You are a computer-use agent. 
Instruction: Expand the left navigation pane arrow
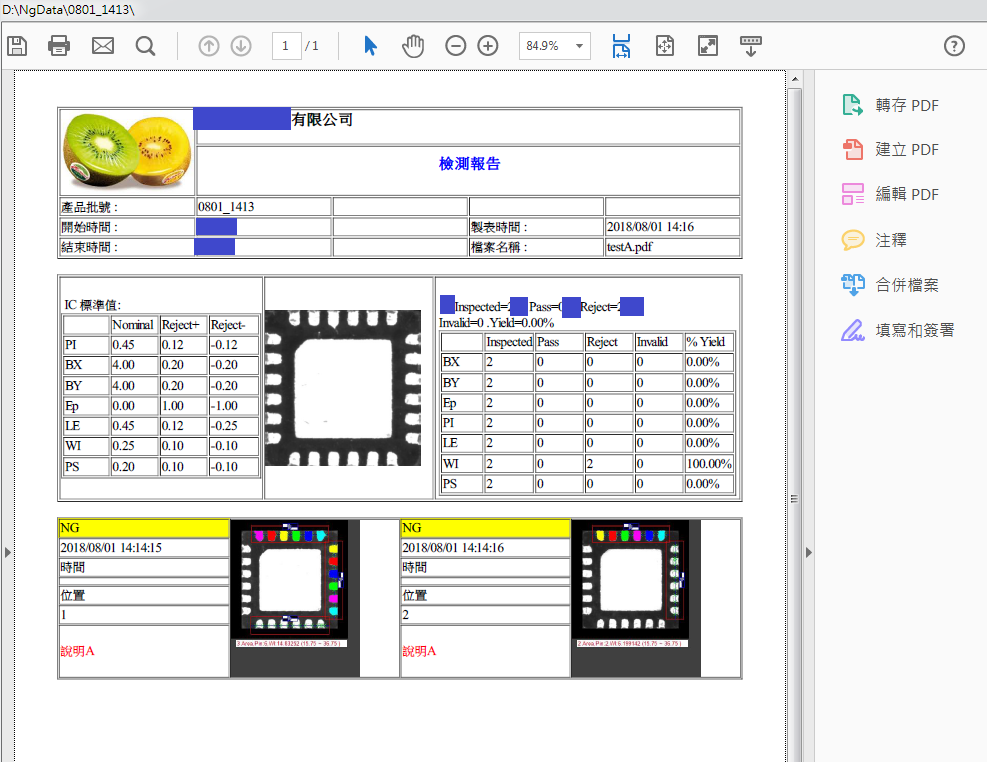click(x=8, y=552)
